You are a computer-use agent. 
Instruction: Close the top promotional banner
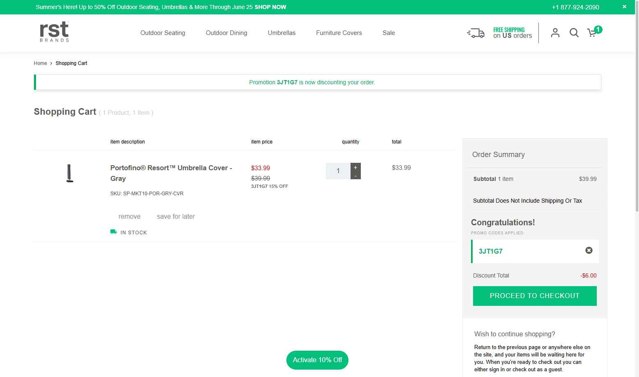624,7
